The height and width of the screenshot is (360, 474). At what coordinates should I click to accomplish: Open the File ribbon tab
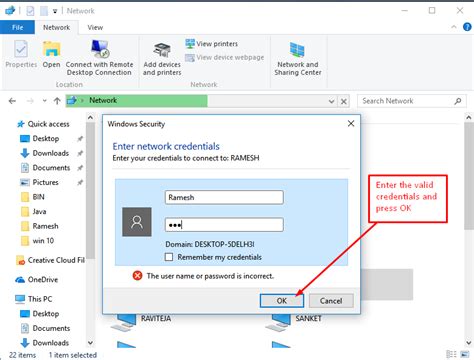pos(17,27)
